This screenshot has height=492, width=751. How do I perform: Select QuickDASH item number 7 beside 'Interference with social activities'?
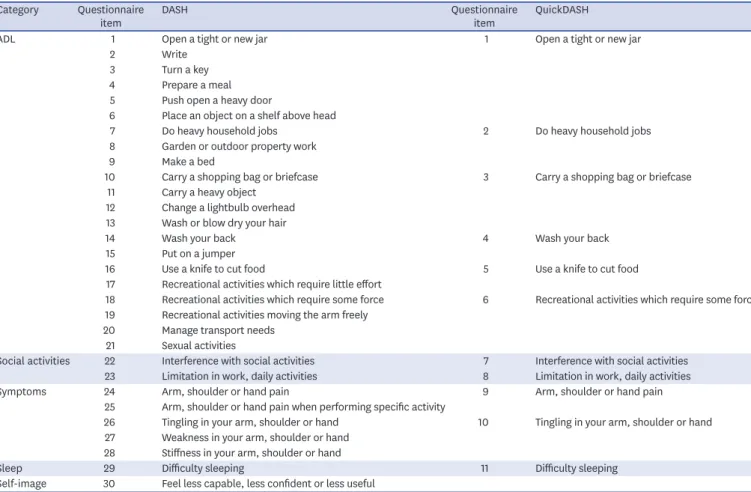click(x=486, y=361)
